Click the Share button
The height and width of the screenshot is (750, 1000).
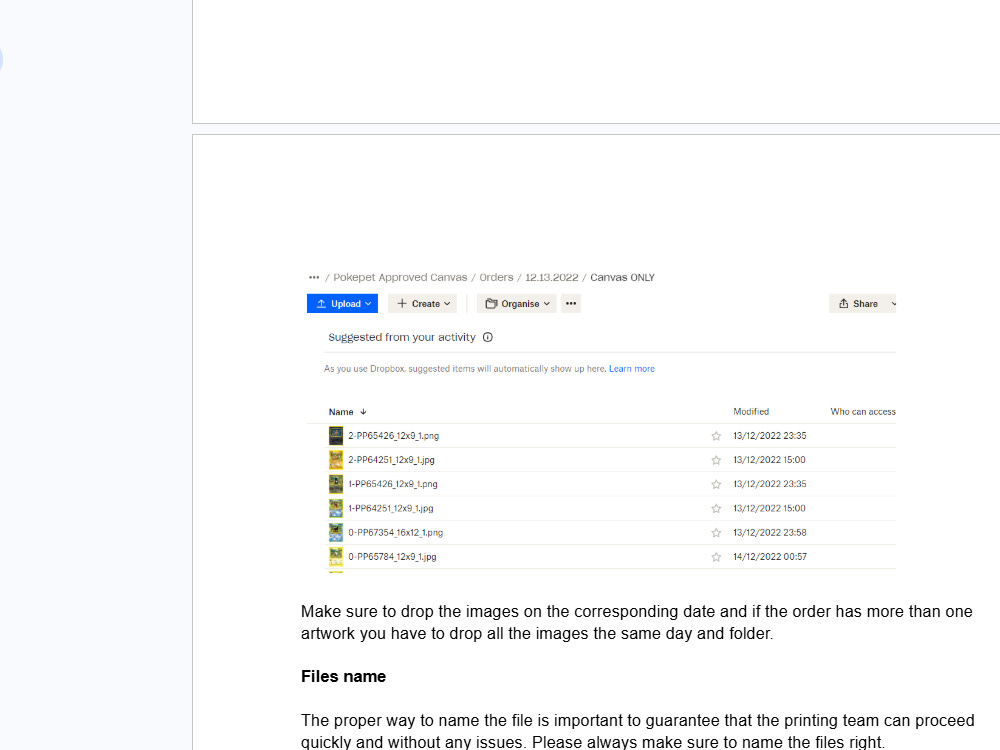[858, 304]
